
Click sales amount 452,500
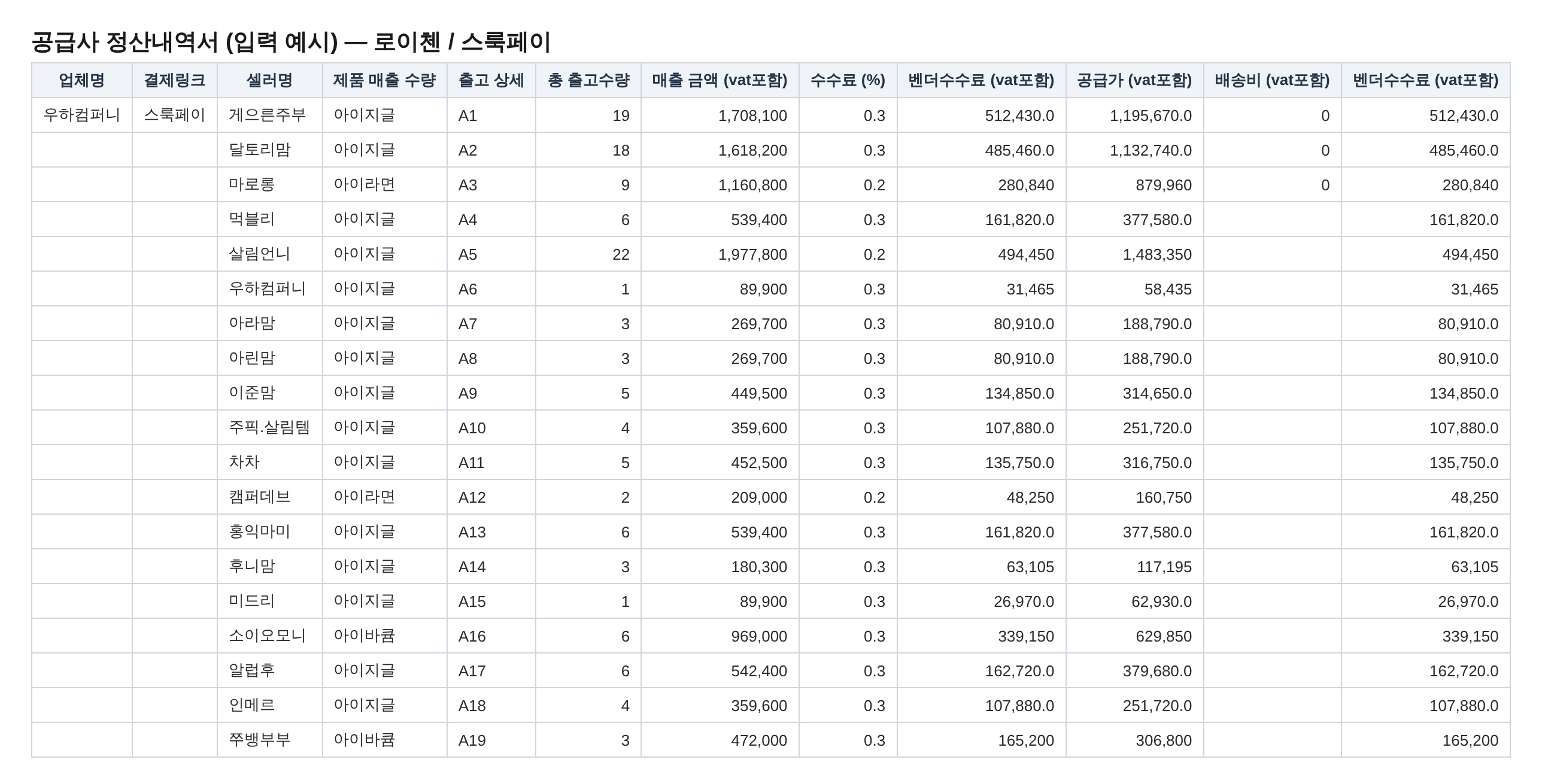click(720, 462)
